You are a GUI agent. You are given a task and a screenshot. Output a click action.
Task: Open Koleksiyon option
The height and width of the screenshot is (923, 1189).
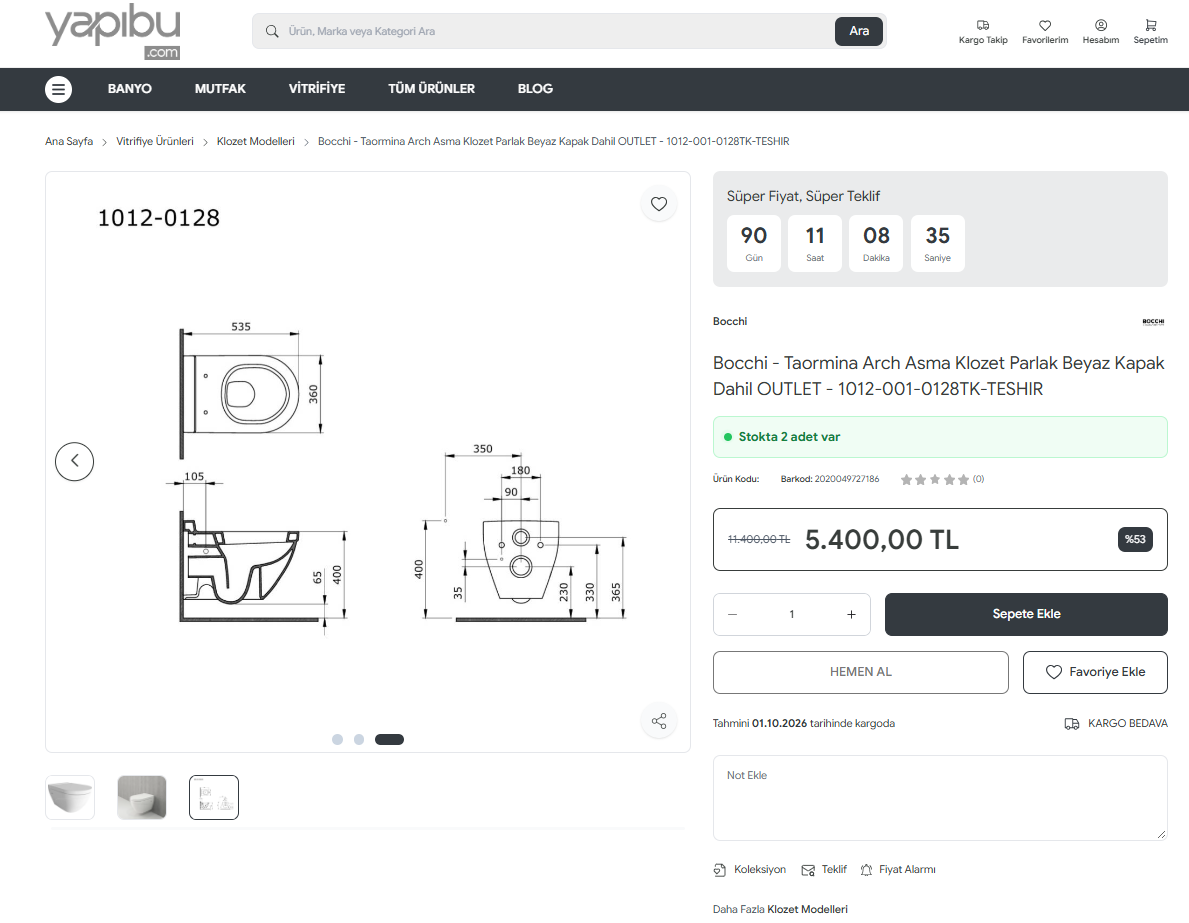pyautogui.click(x=750, y=869)
